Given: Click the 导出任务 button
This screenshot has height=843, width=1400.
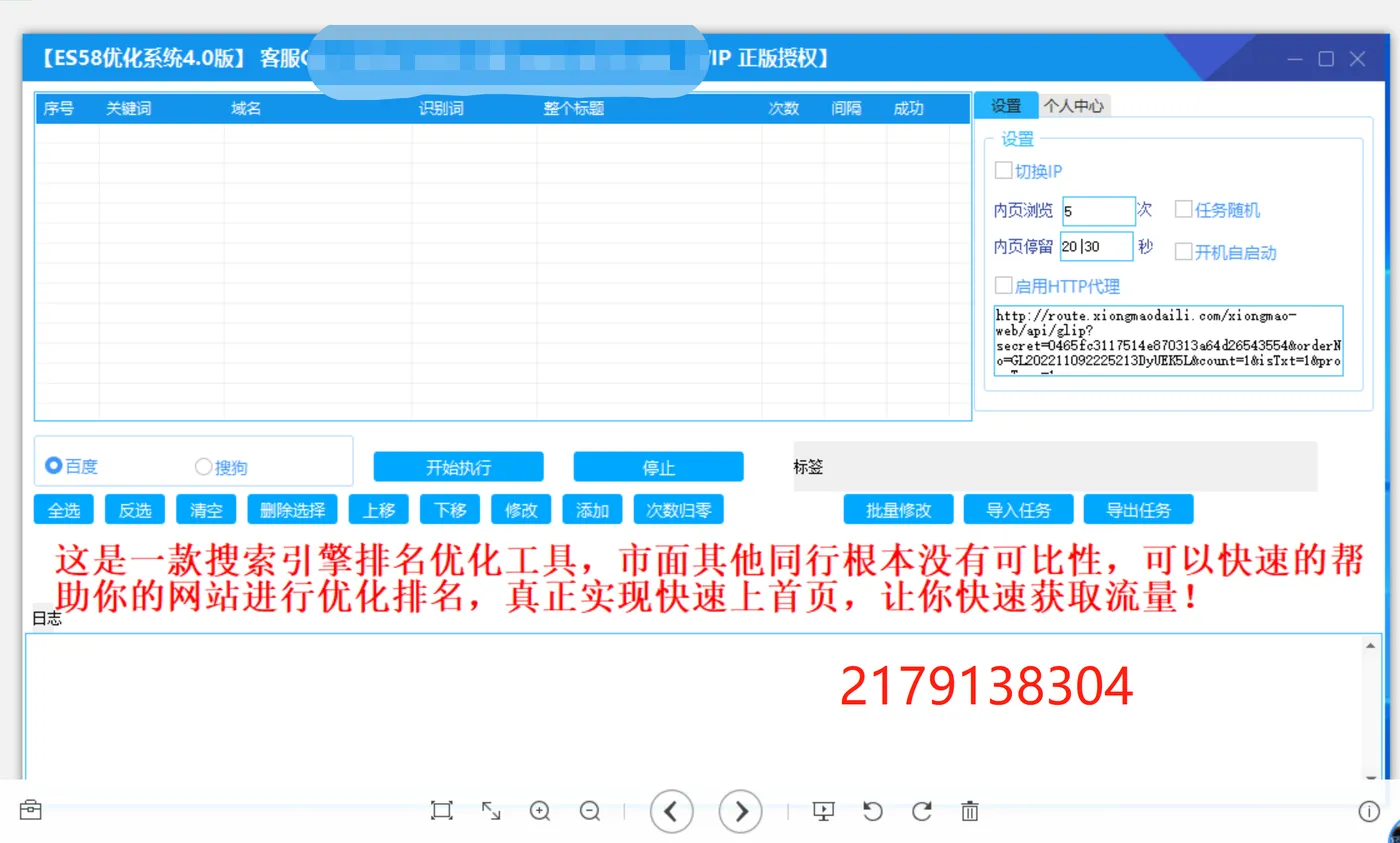Looking at the screenshot, I should click(x=1139, y=510).
